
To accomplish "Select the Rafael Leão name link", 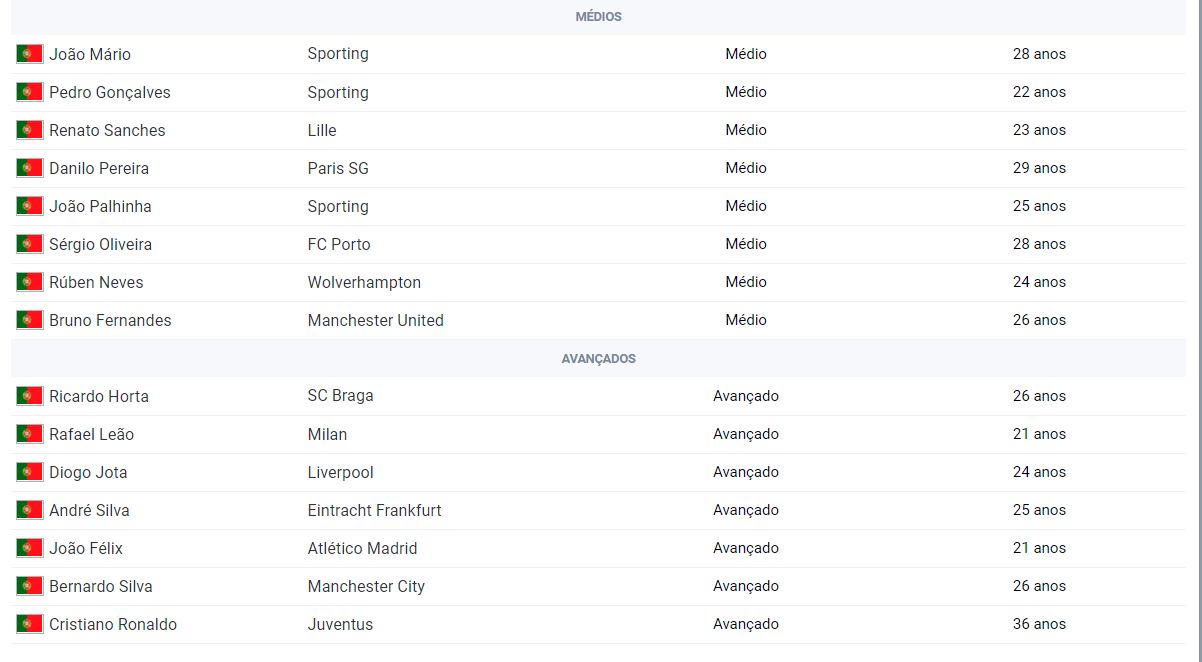I will point(91,434).
